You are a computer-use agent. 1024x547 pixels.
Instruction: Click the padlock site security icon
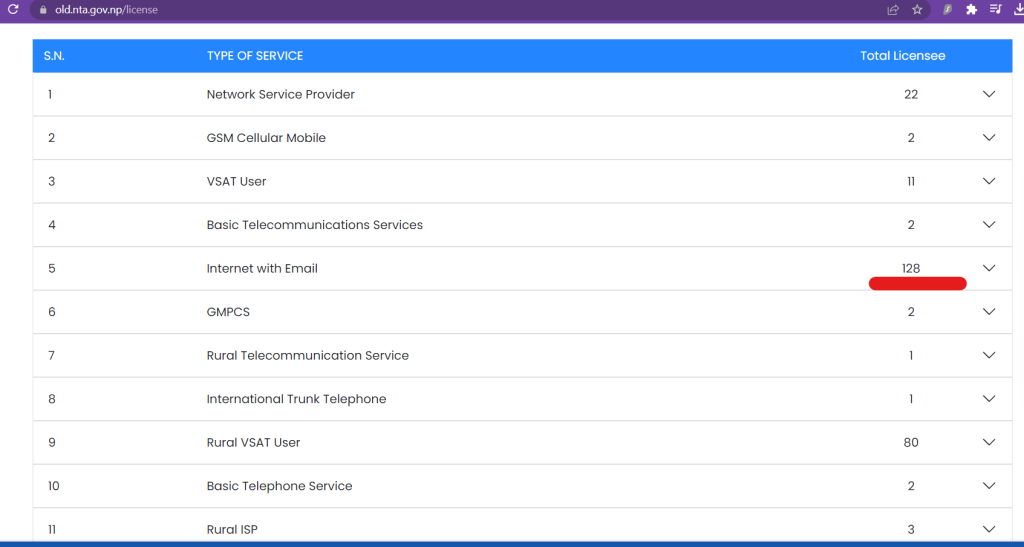(x=43, y=10)
